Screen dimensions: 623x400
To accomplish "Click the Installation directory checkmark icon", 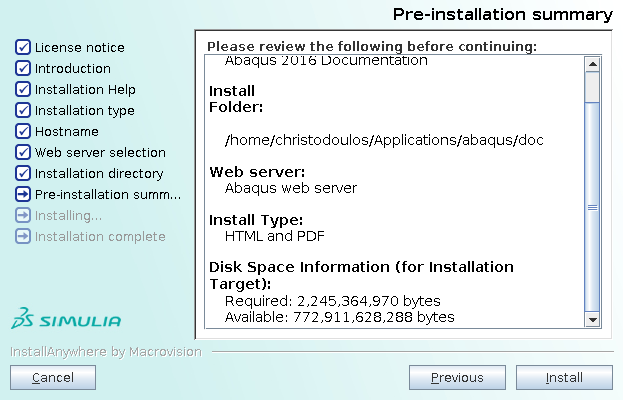I will (x=23, y=173).
